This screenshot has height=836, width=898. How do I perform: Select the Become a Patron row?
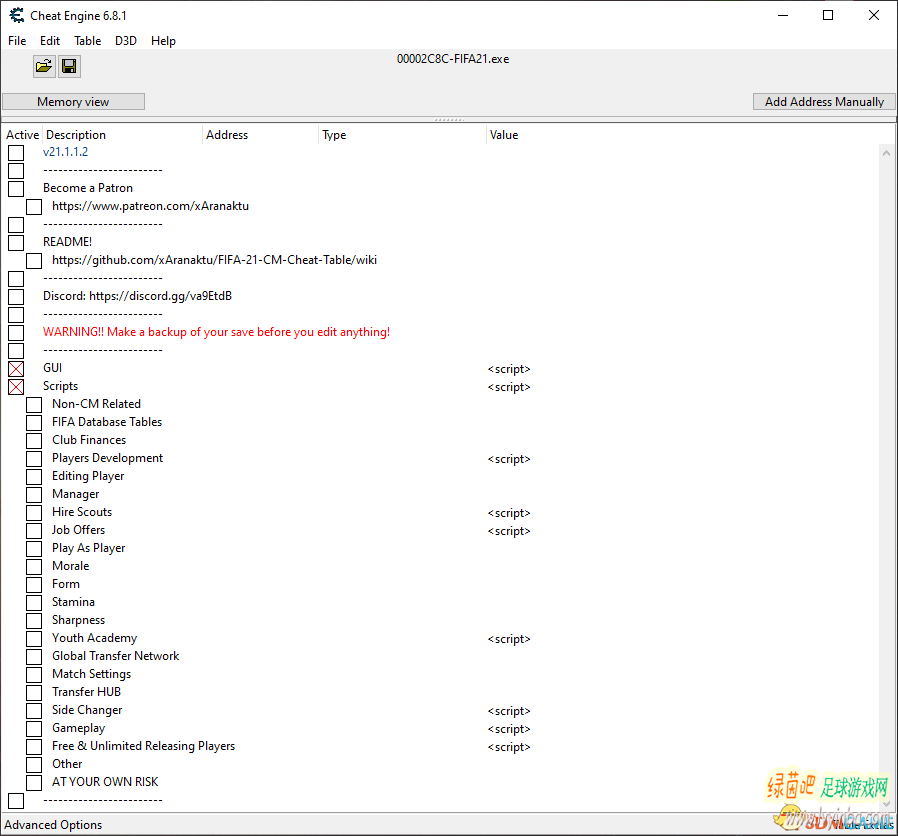tap(88, 188)
